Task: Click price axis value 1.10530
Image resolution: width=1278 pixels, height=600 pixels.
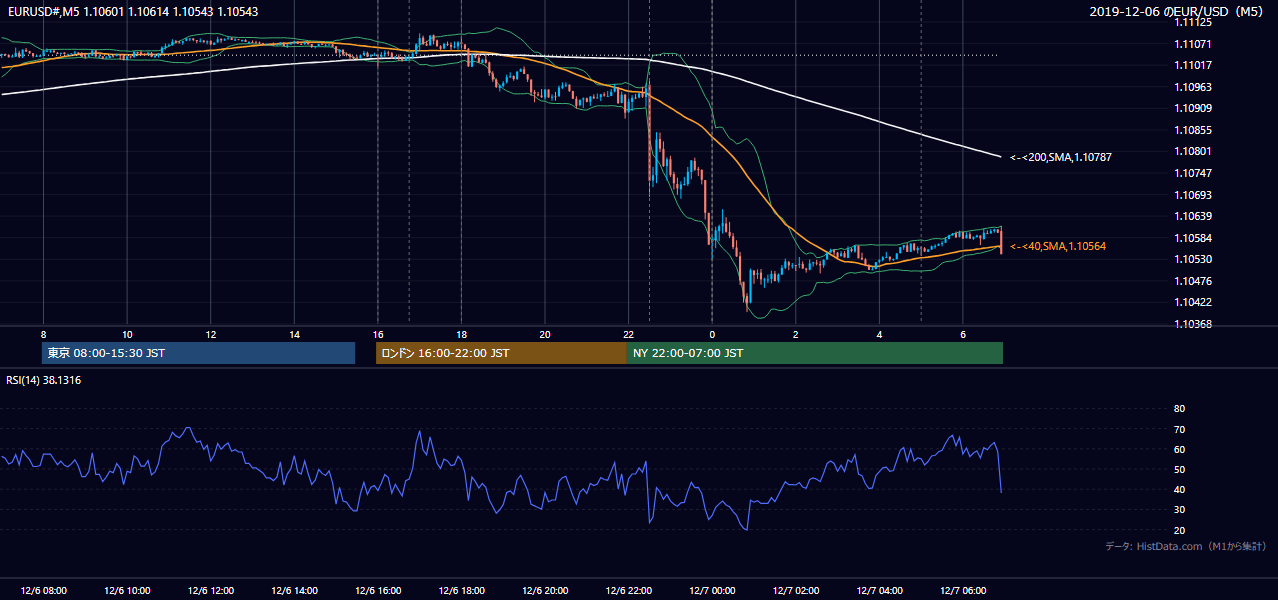Action: click(x=1194, y=259)
